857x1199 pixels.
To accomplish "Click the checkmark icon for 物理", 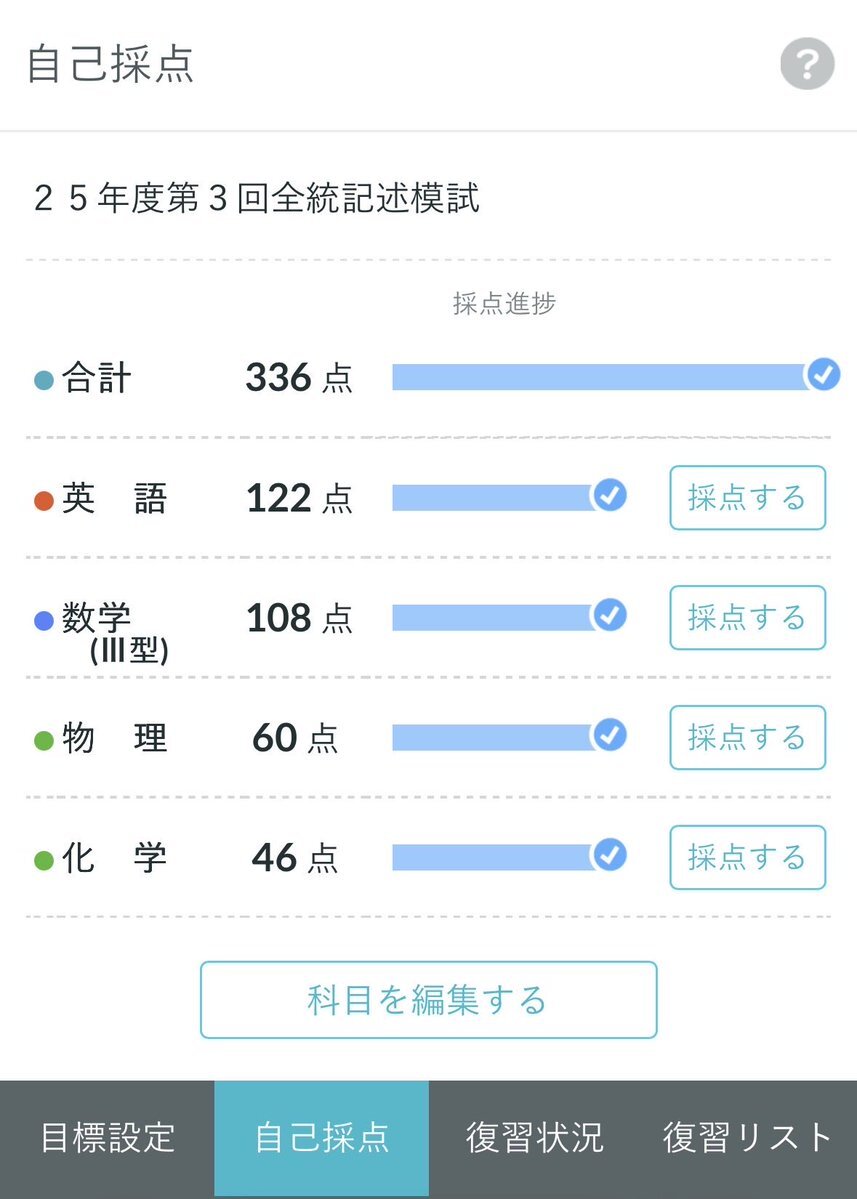I will 609,735.
